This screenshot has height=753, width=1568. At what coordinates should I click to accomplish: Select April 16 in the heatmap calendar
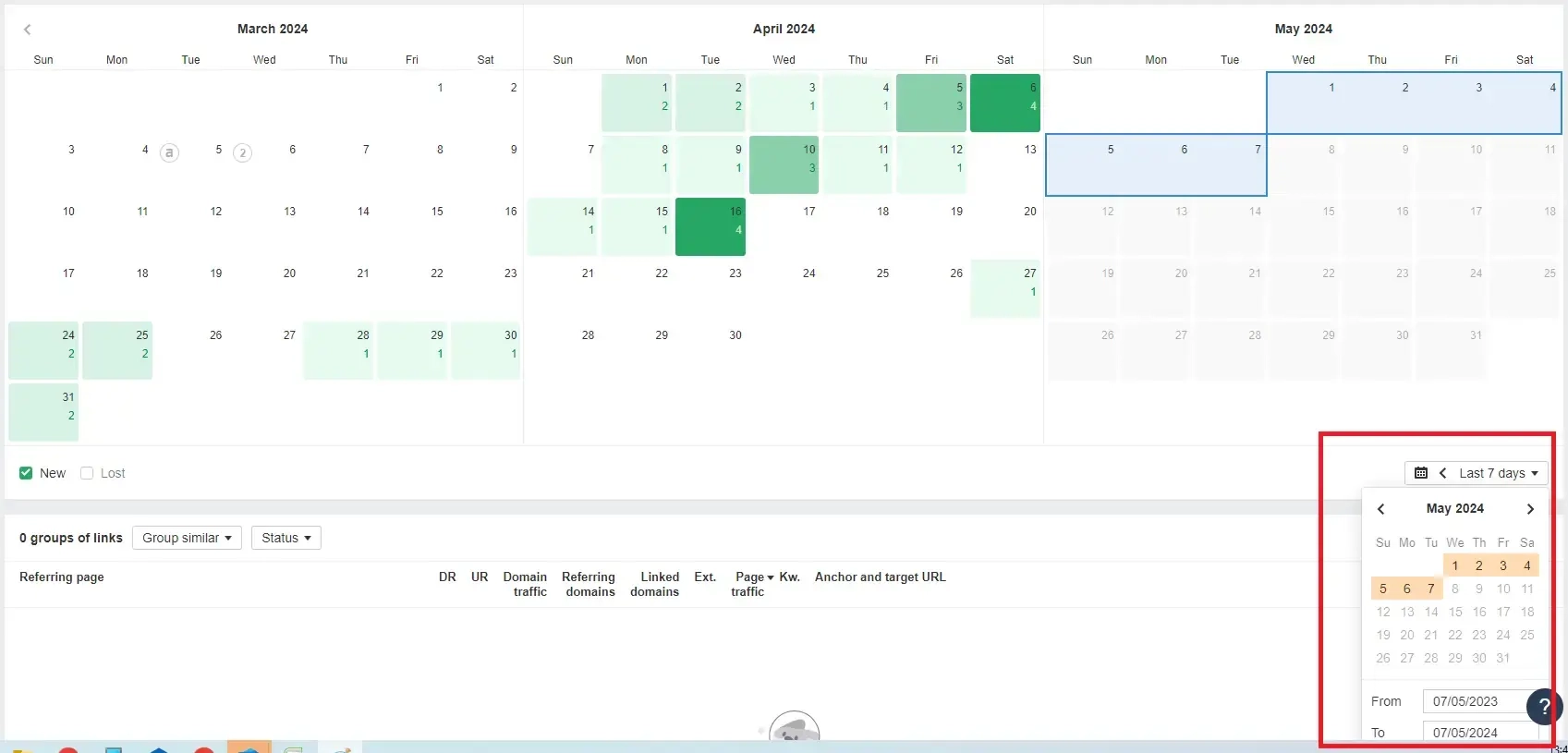[x=710, y=225]
